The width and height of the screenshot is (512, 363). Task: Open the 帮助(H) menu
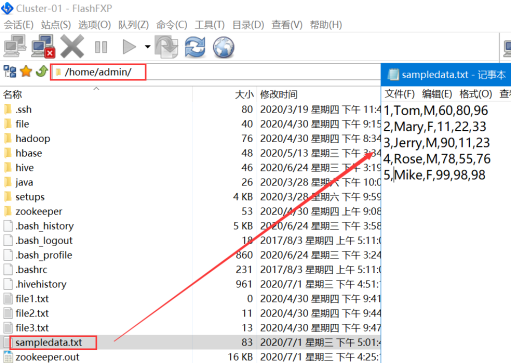point(326,25)
